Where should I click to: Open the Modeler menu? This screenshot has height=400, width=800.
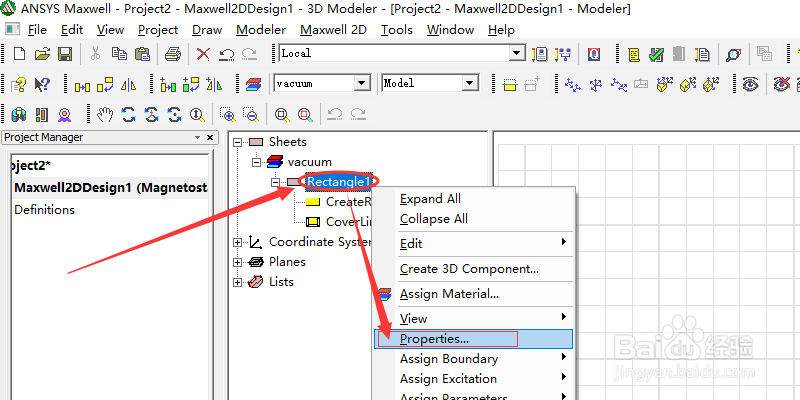point(261,30)
